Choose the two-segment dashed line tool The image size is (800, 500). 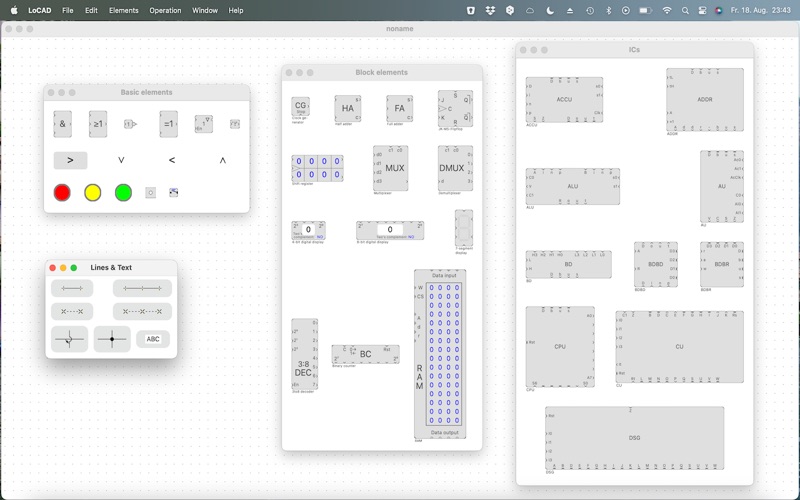pos(142,311)
